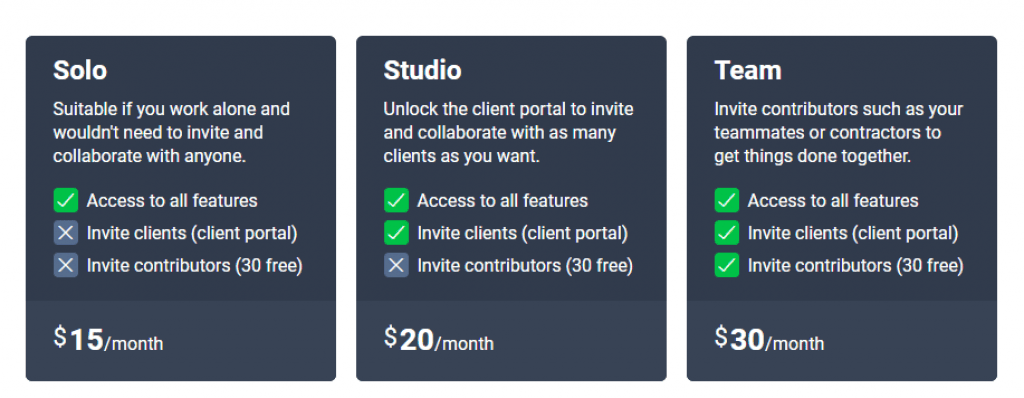Click X icon beside Solo Invite contributors
The width and height of the screenshot is (1024, 398).
click(x=65, y=265)
